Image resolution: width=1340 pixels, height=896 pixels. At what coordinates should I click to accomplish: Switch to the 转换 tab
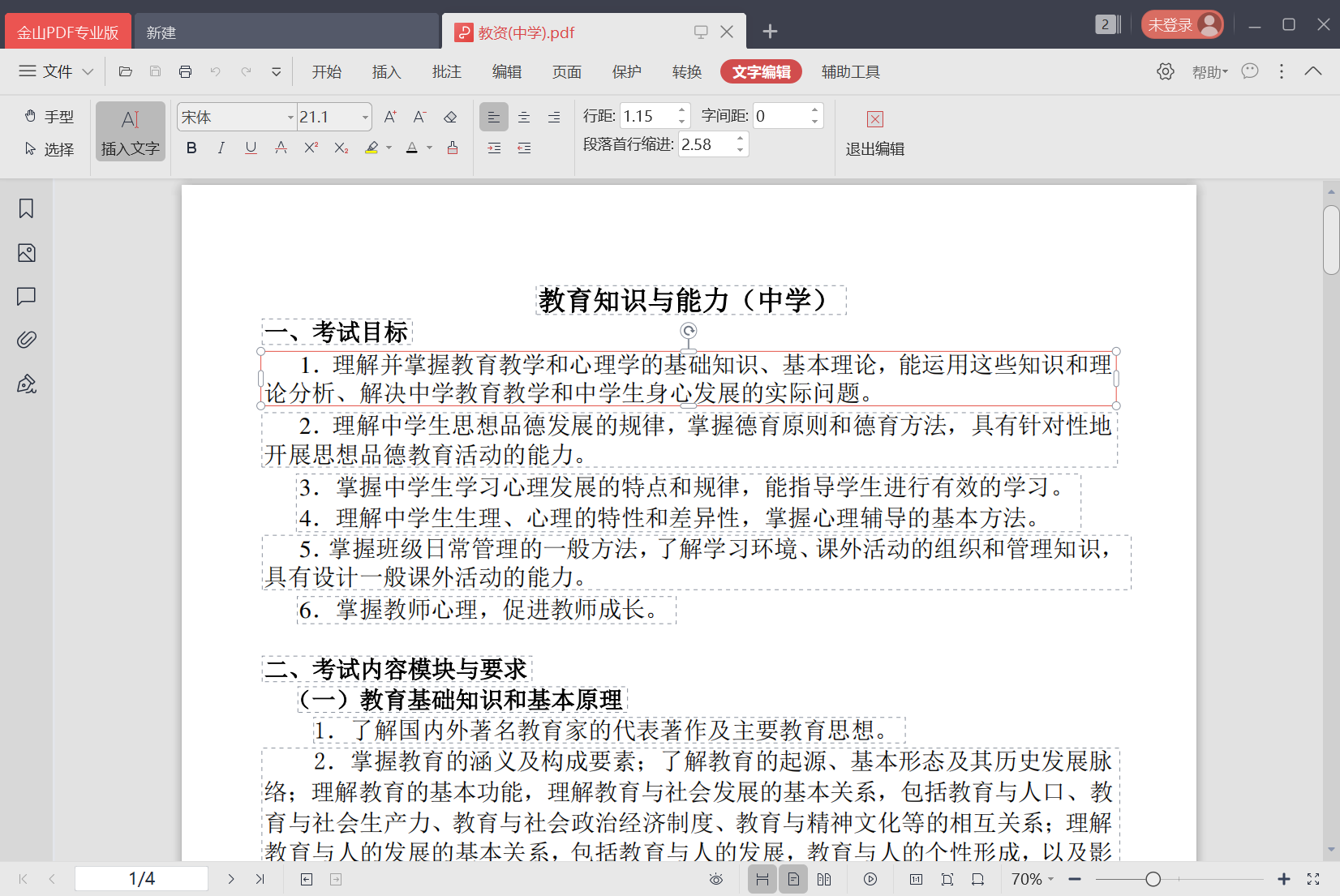(687, 72)
